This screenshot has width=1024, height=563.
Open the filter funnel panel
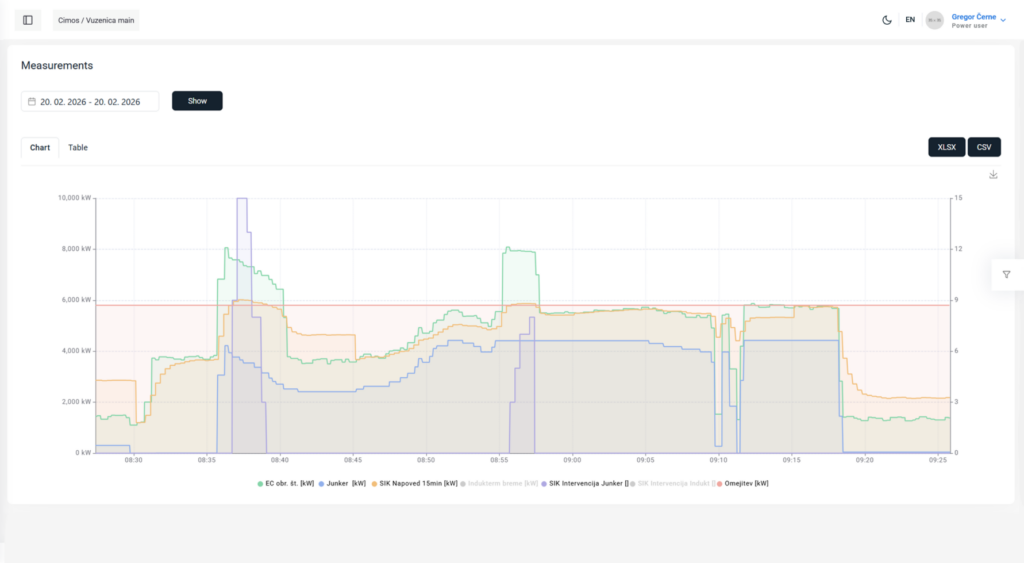click(1006, 274)
